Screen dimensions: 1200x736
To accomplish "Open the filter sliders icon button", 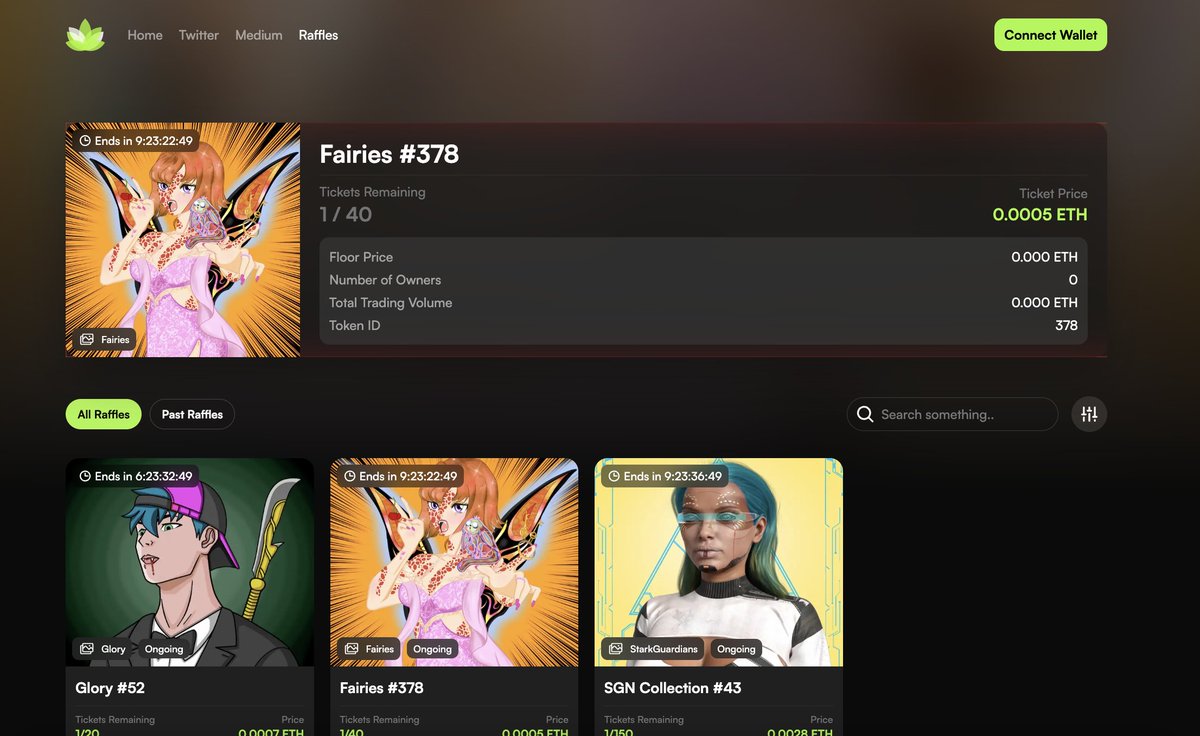I will tap(1089, 414).
